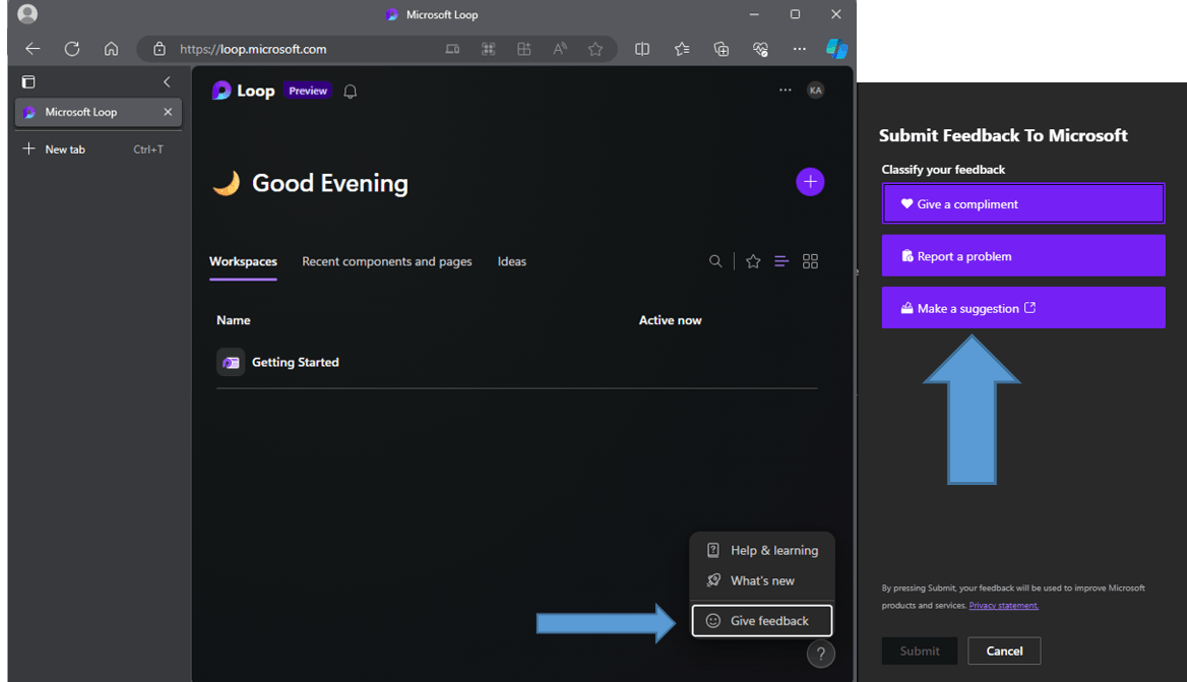The image size is (1187, 682).
Task: Click the browser back arrow
Action: pos(33,49)
